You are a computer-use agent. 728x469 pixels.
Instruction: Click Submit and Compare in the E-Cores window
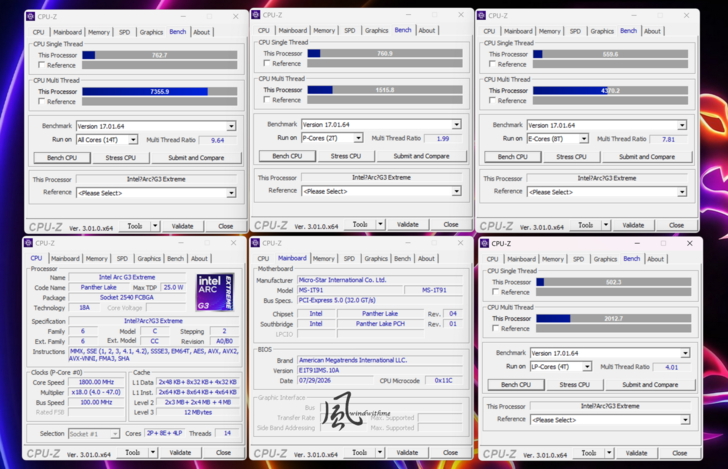pos(647,157)
